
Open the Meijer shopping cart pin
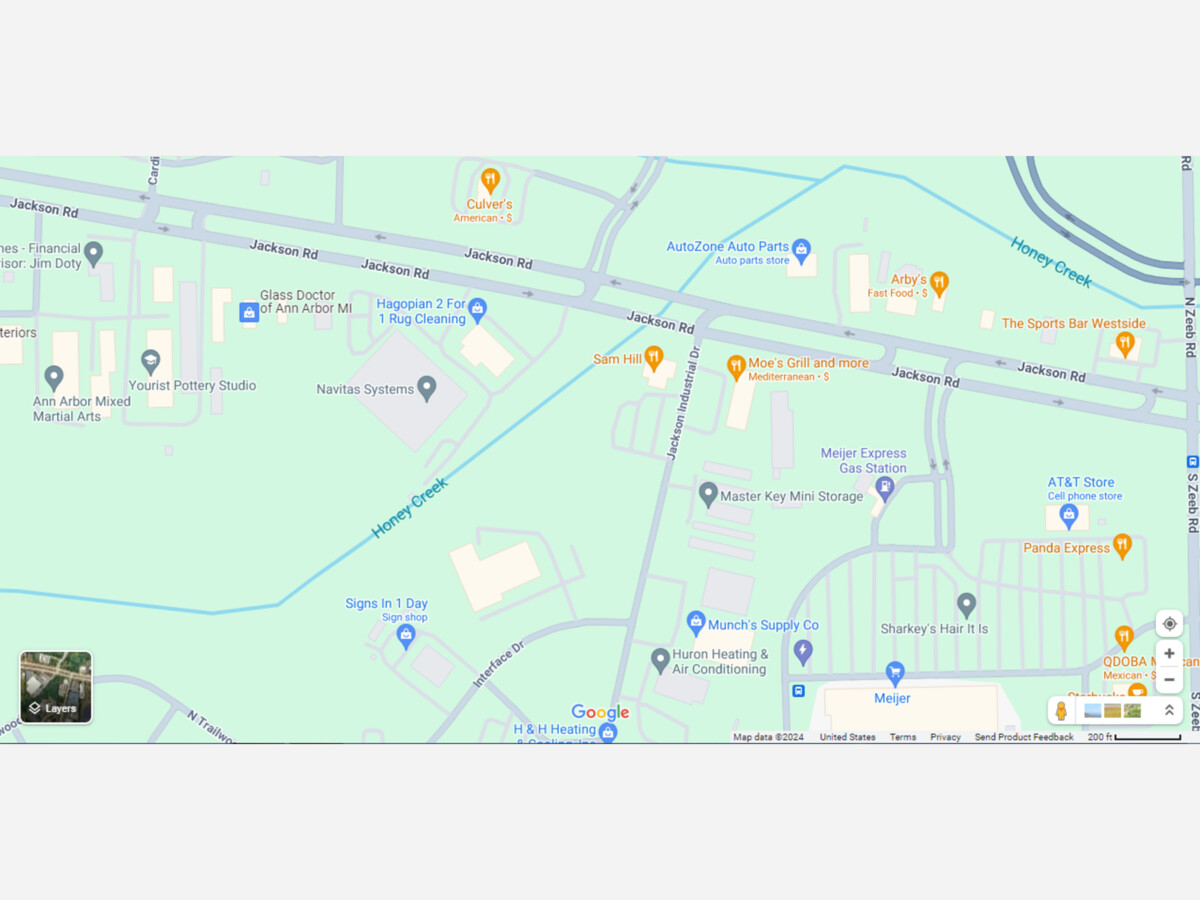(895, 673)
